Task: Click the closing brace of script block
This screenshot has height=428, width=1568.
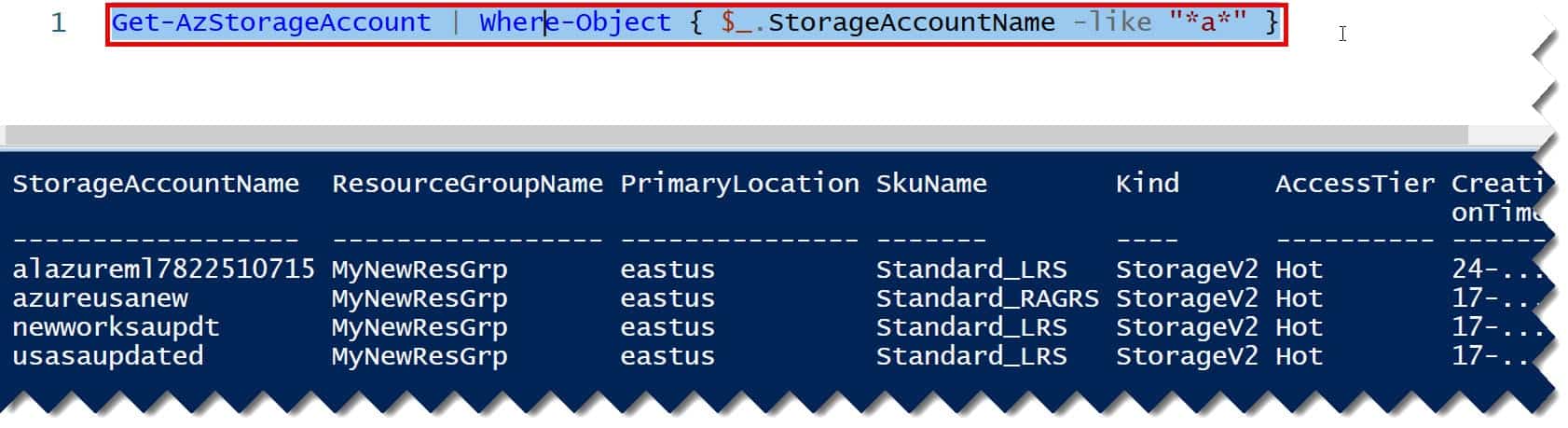Action: tap(1272, 22)
